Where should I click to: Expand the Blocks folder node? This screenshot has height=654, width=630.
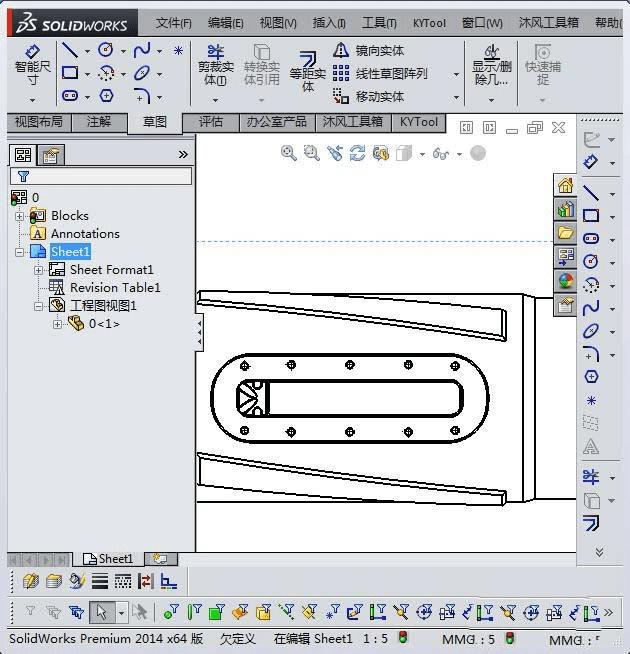tap(19, 216)
